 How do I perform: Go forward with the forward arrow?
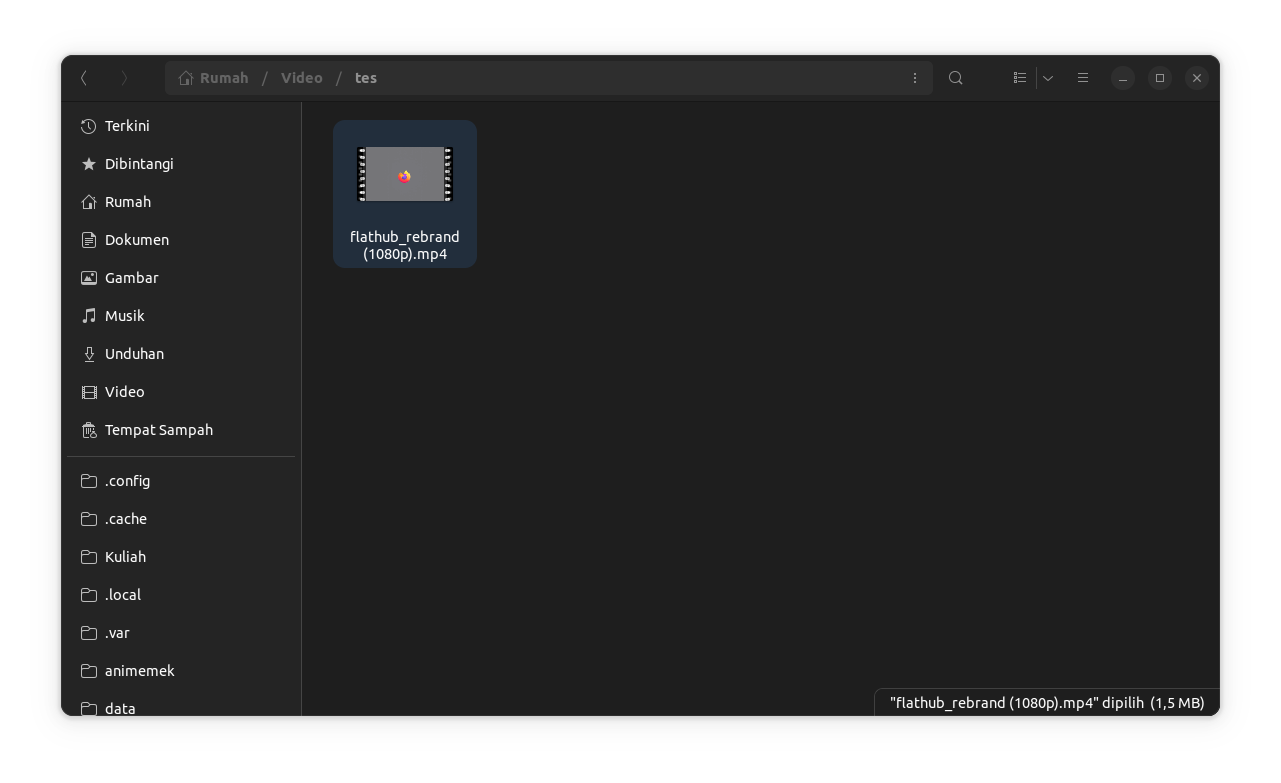coord(124,78)
